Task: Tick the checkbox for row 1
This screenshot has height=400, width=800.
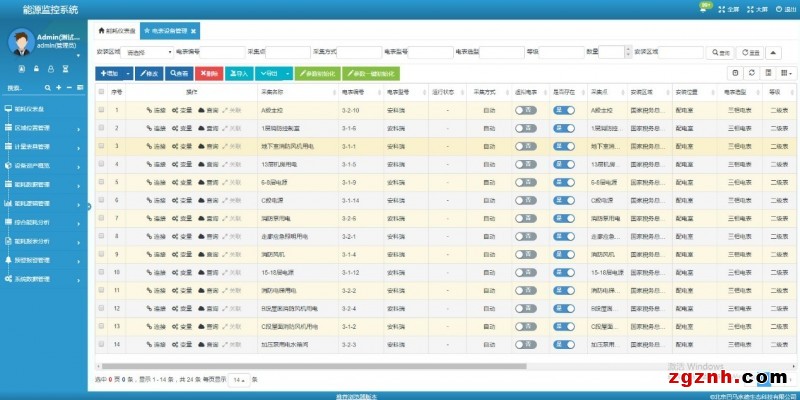Action: [101, 110]
